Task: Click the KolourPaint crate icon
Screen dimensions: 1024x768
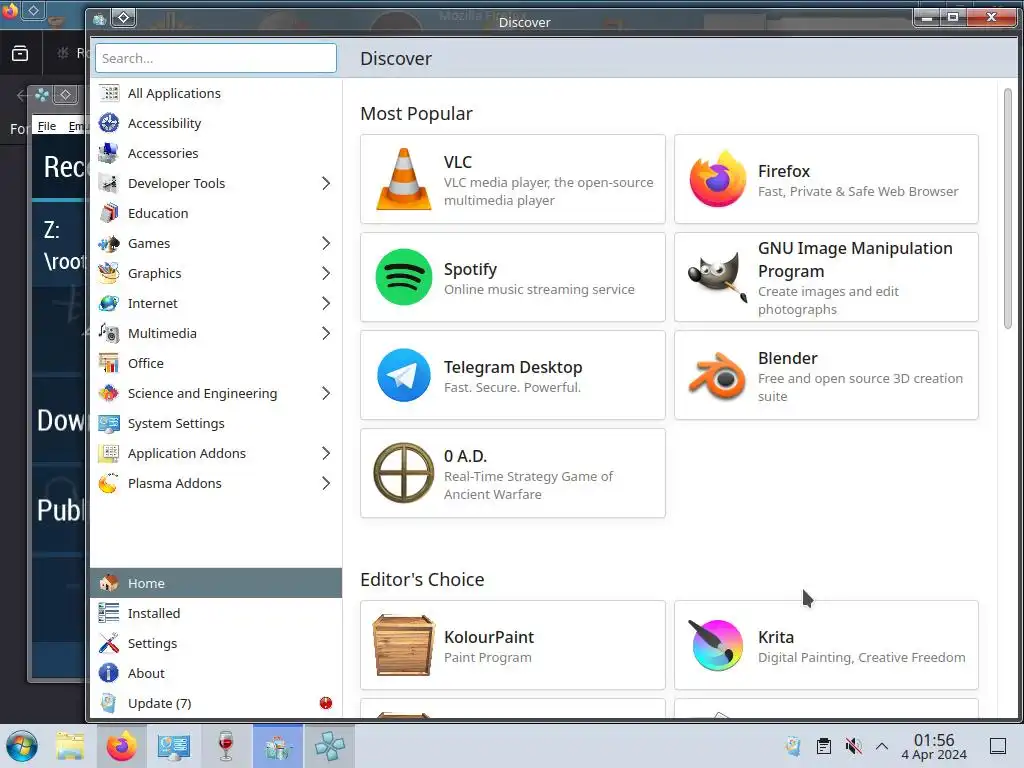Action: [404, 645]
